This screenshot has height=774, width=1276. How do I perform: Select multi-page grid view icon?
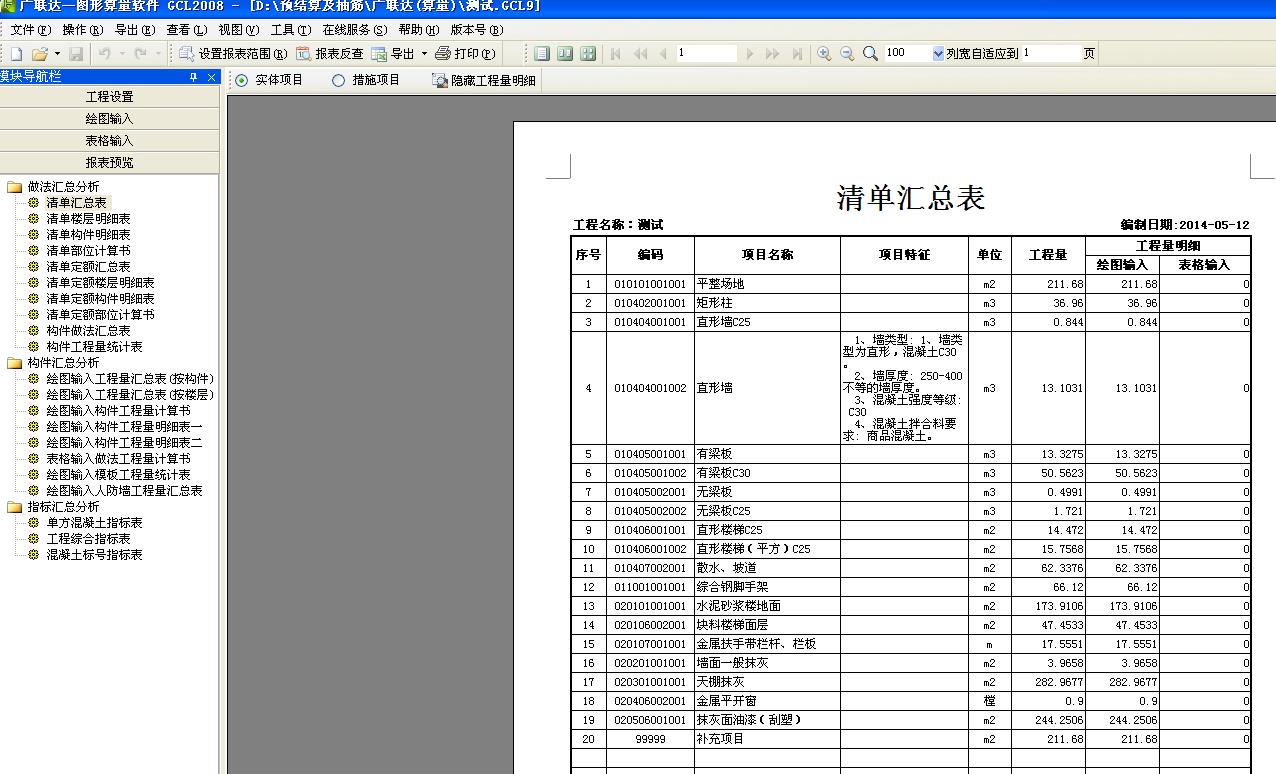pyautogui.click(x=588, y=53)
